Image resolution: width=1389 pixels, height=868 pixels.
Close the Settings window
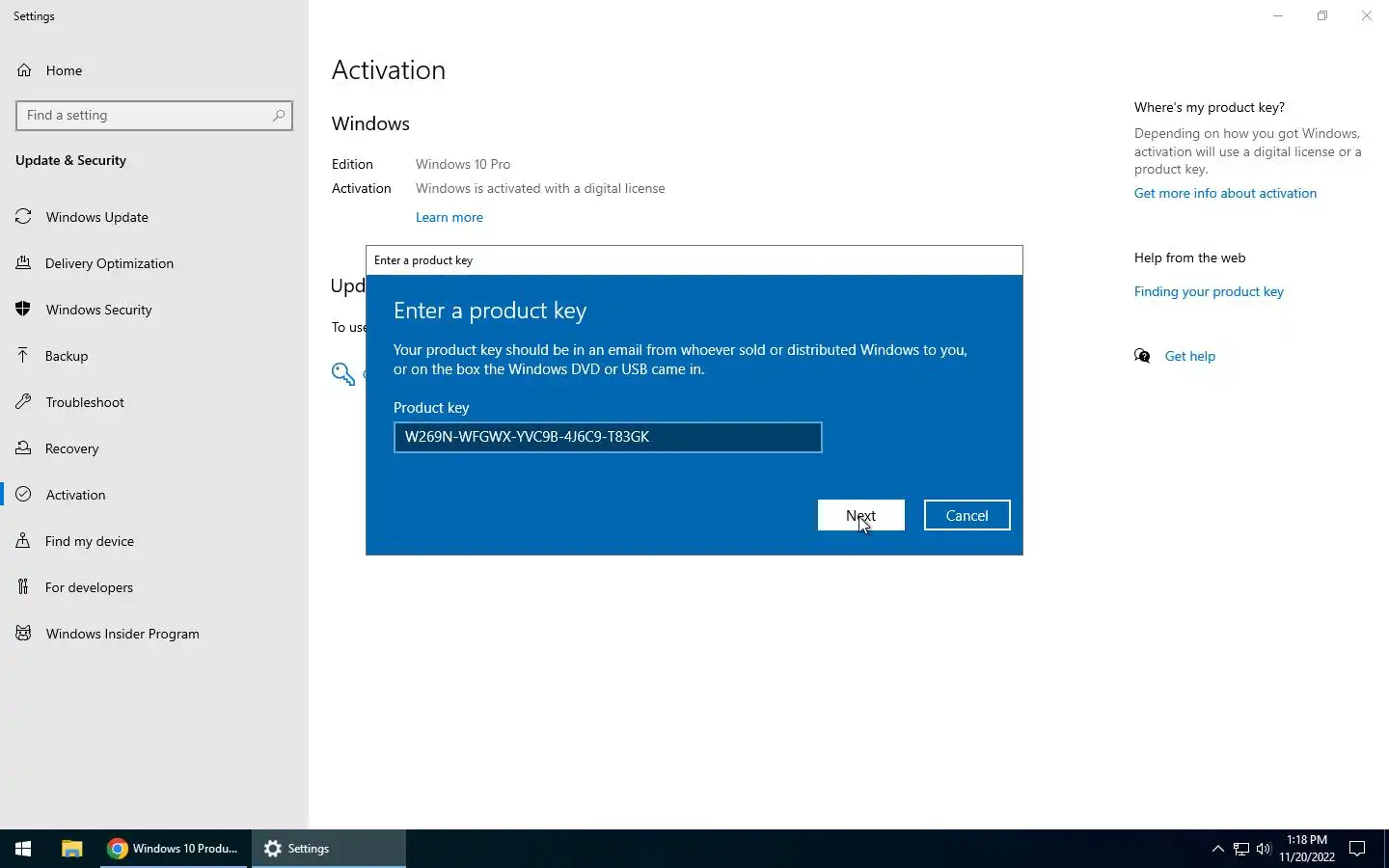(x=1367, y=15)
